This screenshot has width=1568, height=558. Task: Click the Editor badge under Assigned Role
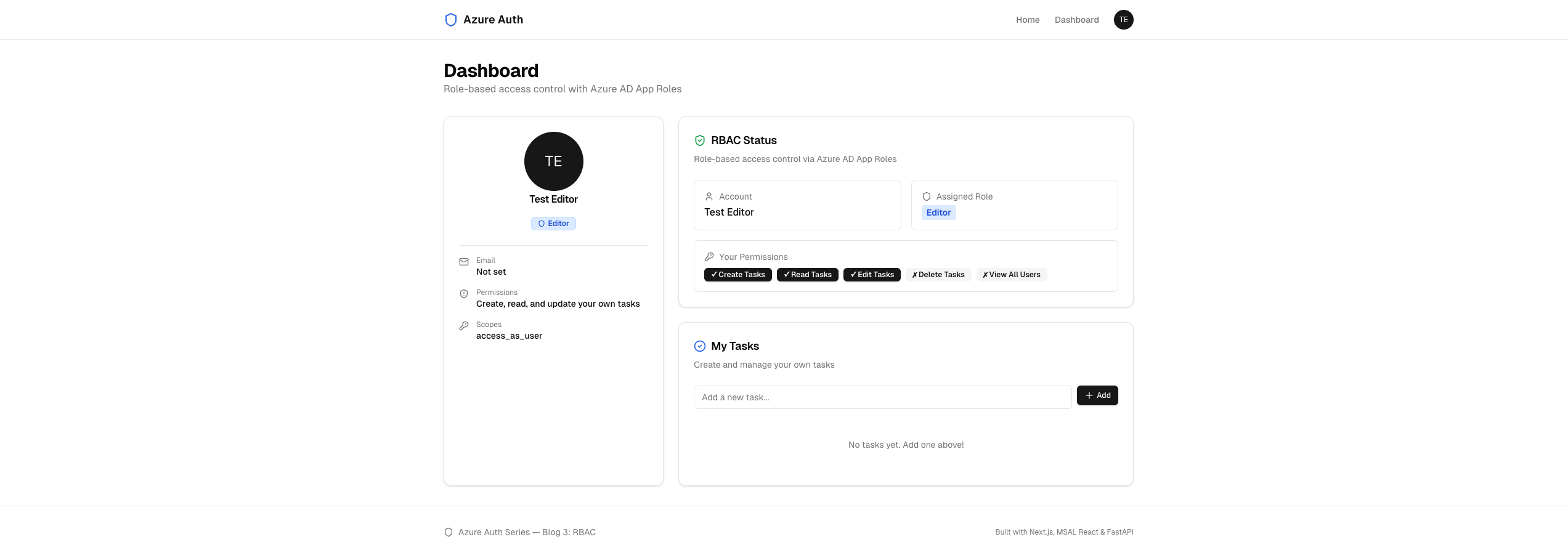tap(938, 212)
